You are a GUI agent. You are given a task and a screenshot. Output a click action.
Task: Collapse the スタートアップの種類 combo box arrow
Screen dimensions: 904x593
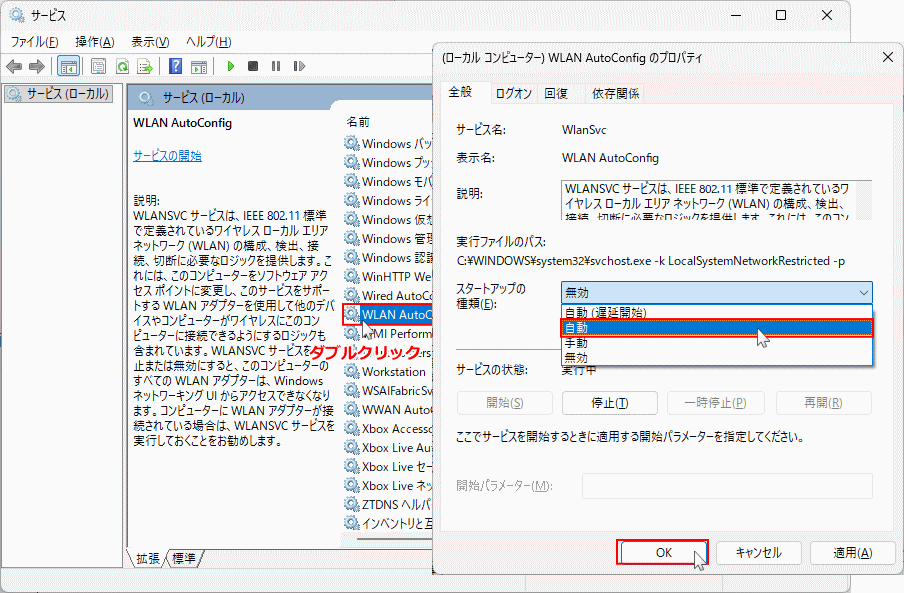pyautogui.click(x=864, y=293)
